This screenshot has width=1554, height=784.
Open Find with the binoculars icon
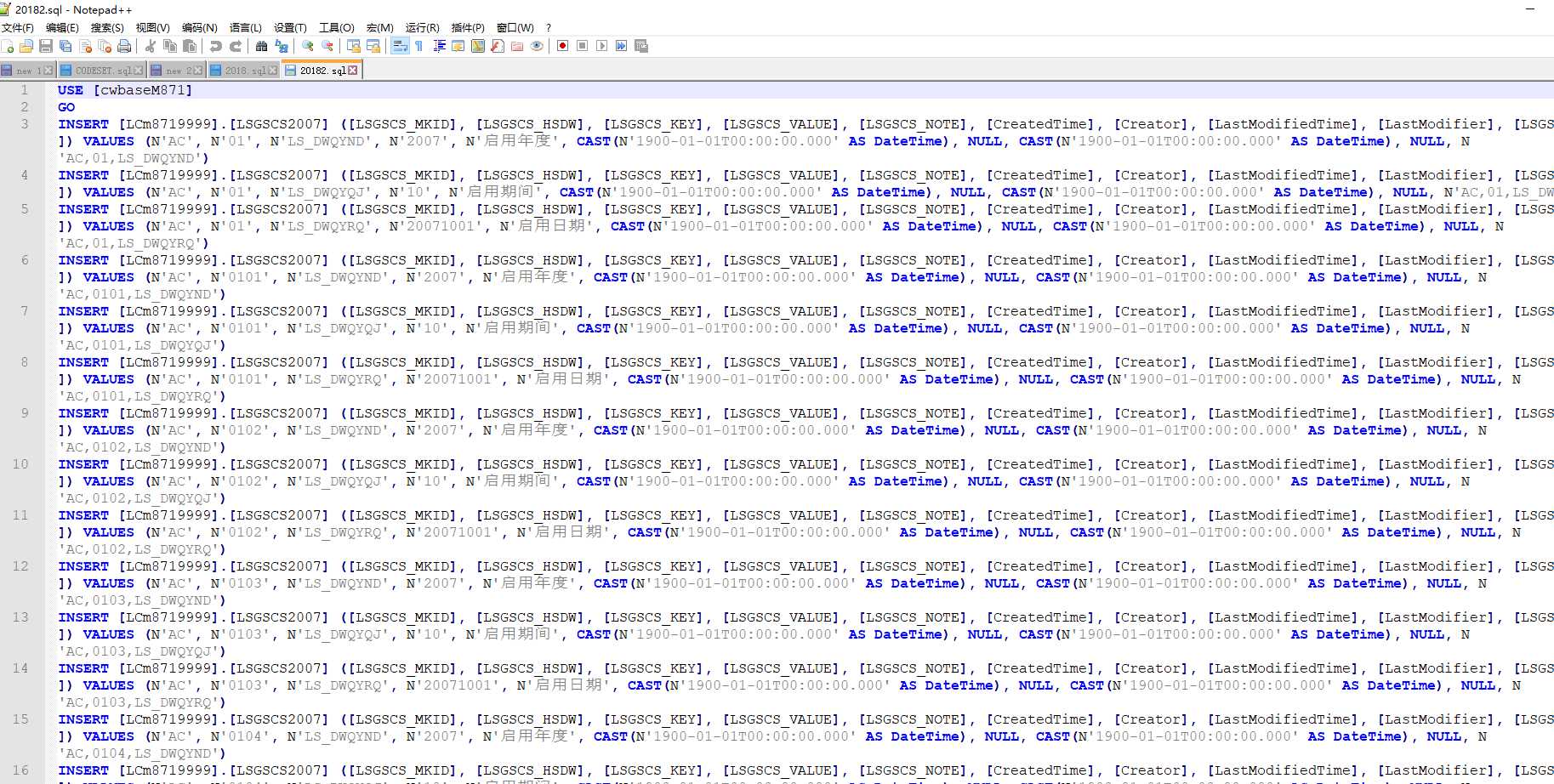pyautogui.click(x=261, y=46)
